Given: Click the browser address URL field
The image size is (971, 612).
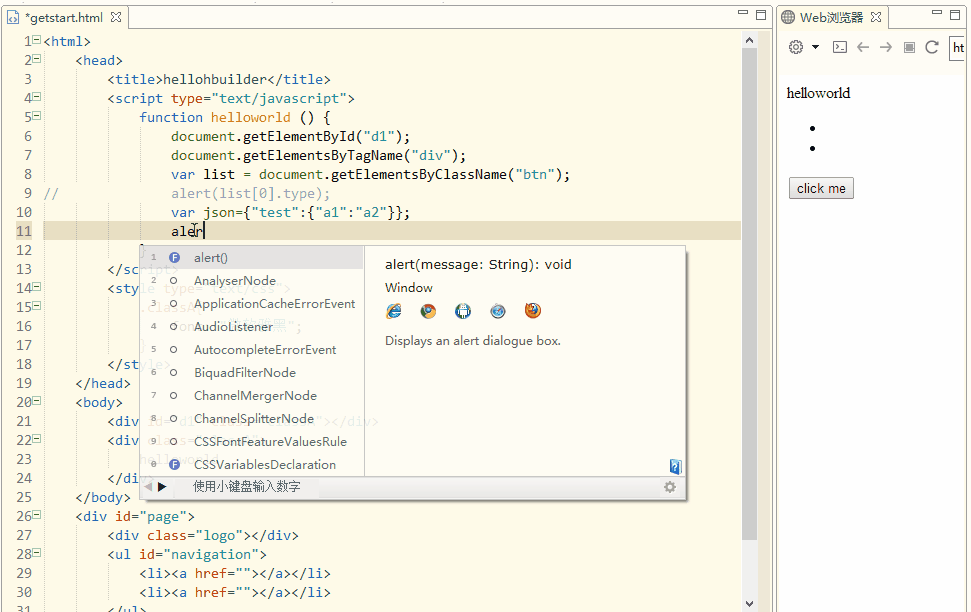Looking at the screenshot, I should coord(958,47).
